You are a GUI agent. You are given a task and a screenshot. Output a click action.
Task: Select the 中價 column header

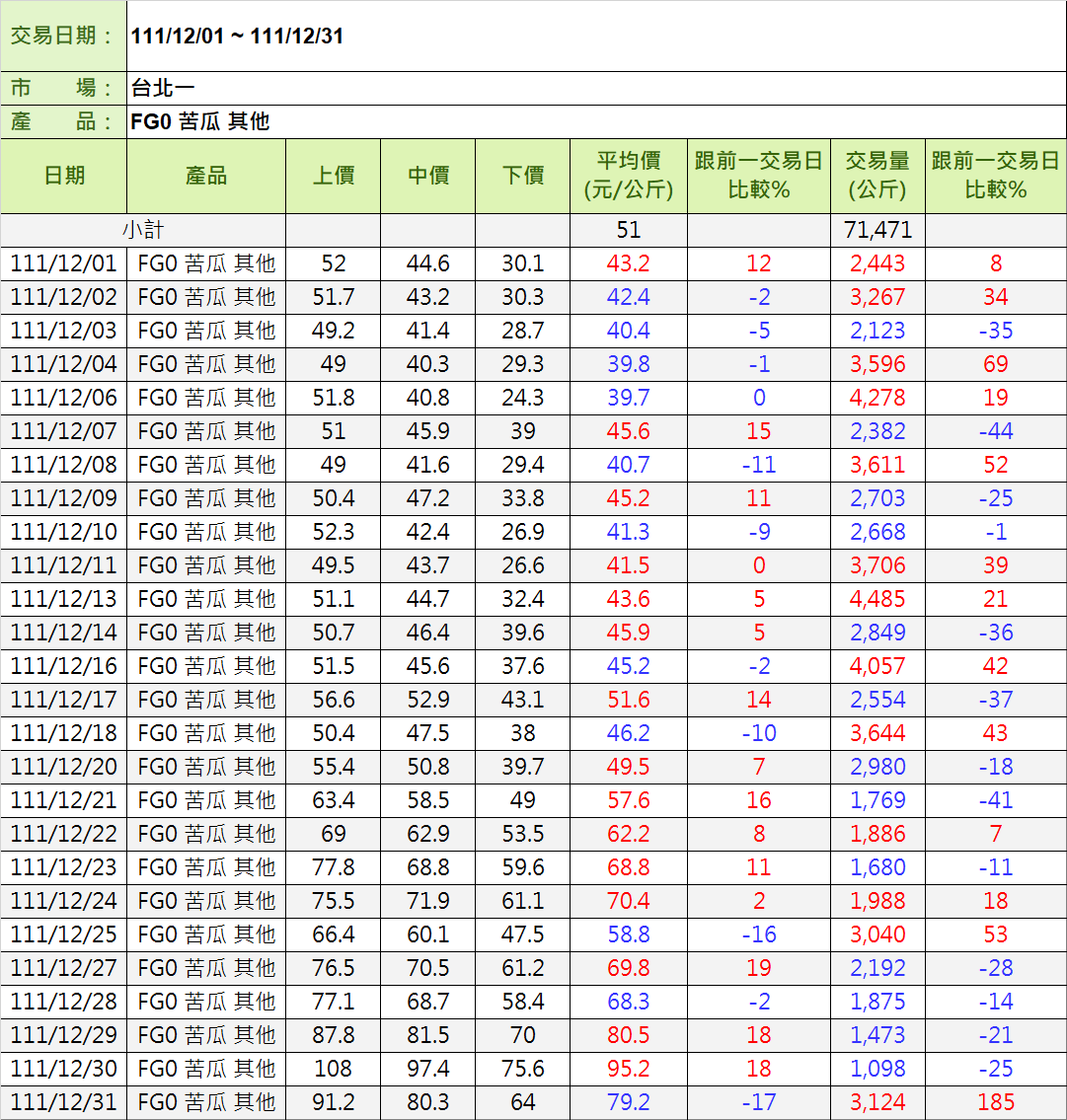tap(427, 176)
